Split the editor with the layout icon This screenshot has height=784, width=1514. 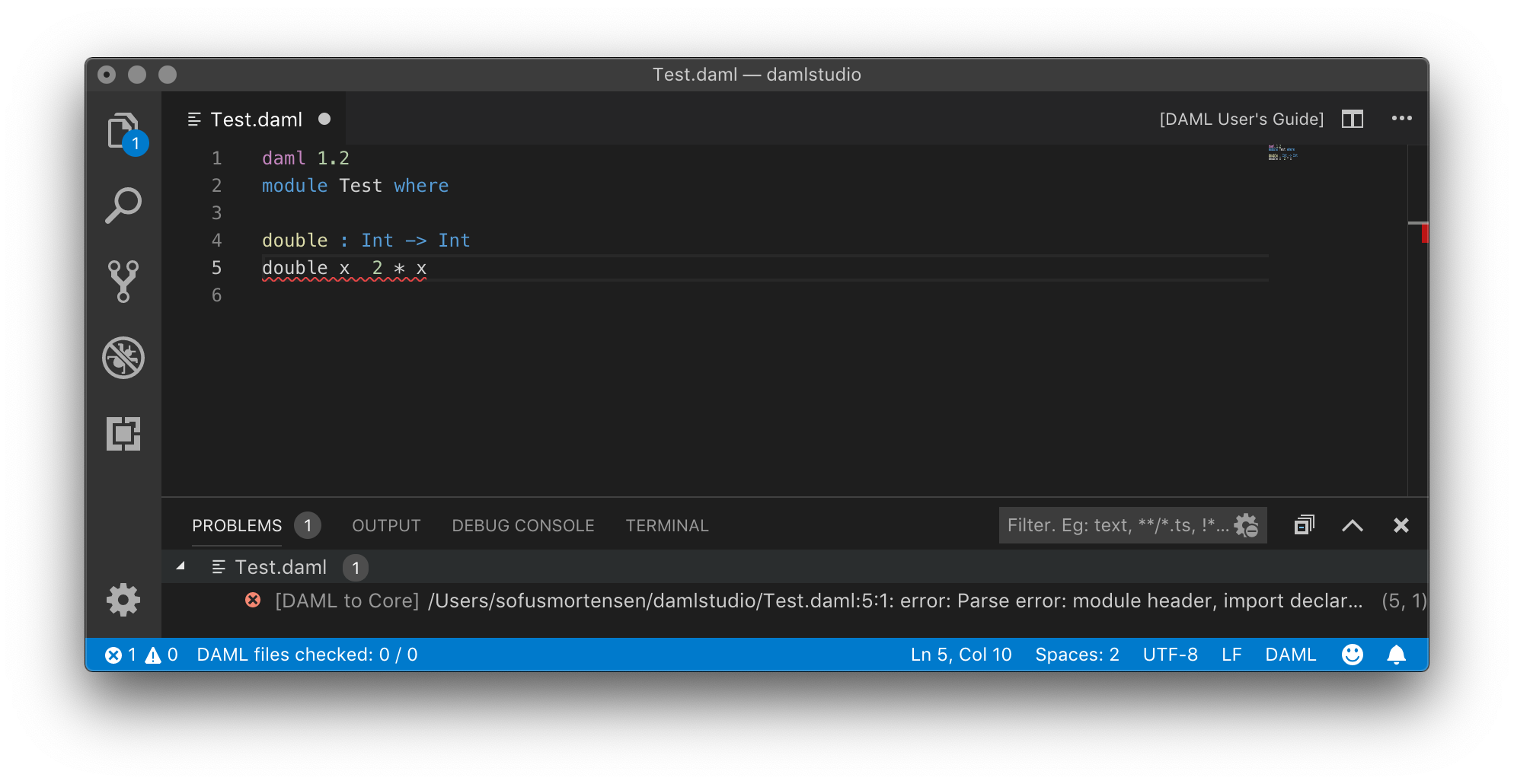1353,119
